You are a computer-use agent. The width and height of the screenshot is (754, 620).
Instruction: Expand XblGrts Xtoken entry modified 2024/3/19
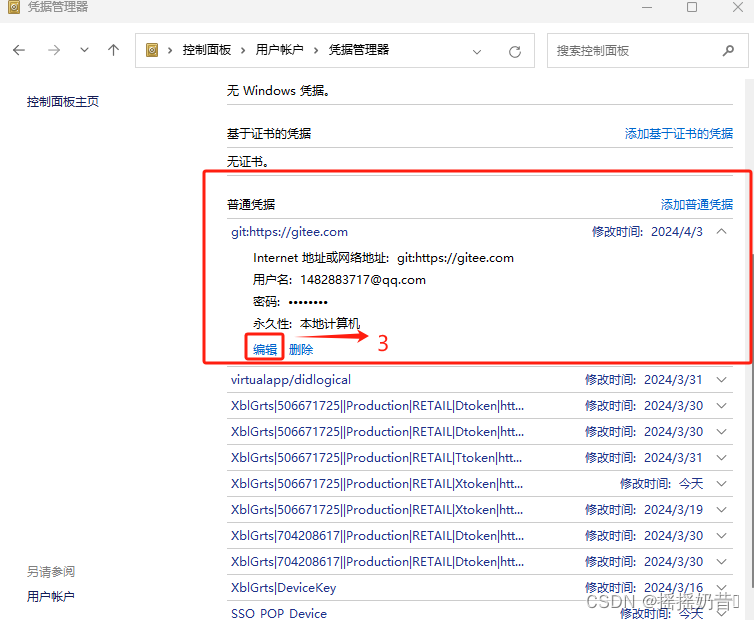coord(721,509)
